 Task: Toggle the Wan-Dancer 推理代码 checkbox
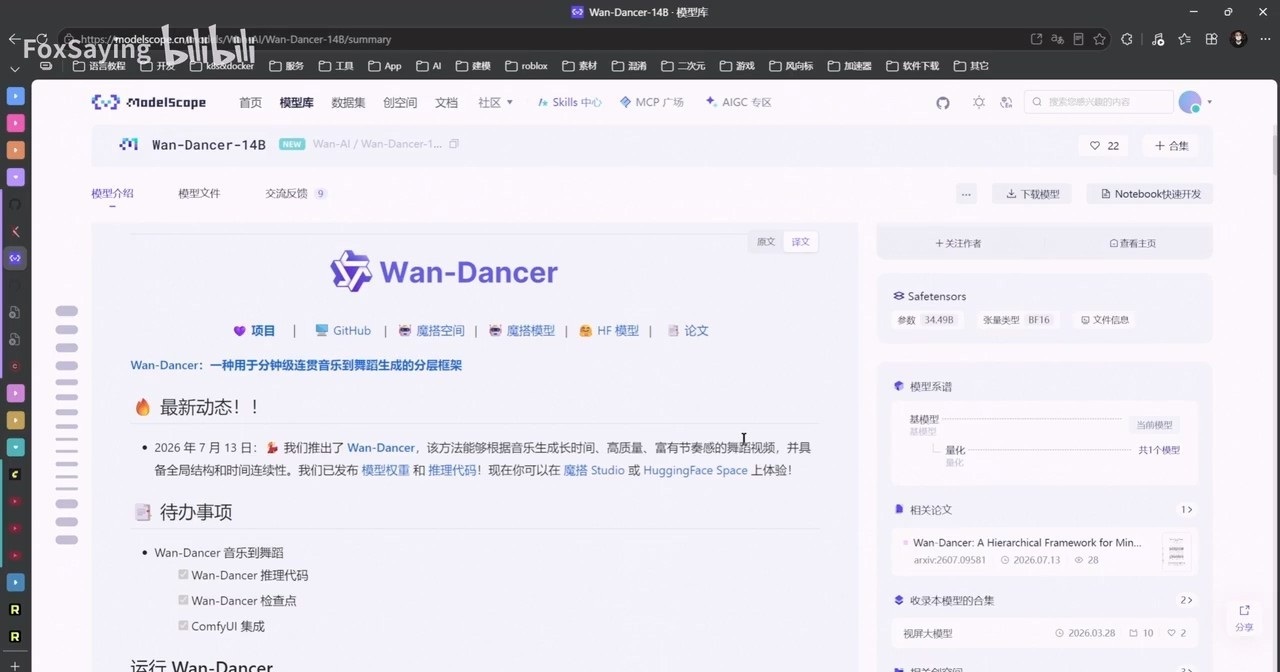click(183, 575)
